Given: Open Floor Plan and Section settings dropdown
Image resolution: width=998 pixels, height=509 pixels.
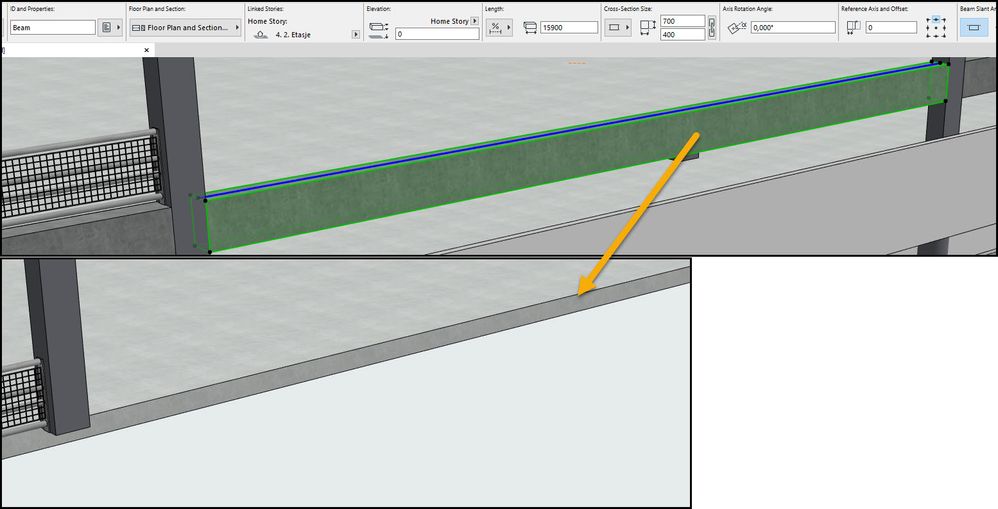Looking at the screenshot, I should [x=185, y=27].
